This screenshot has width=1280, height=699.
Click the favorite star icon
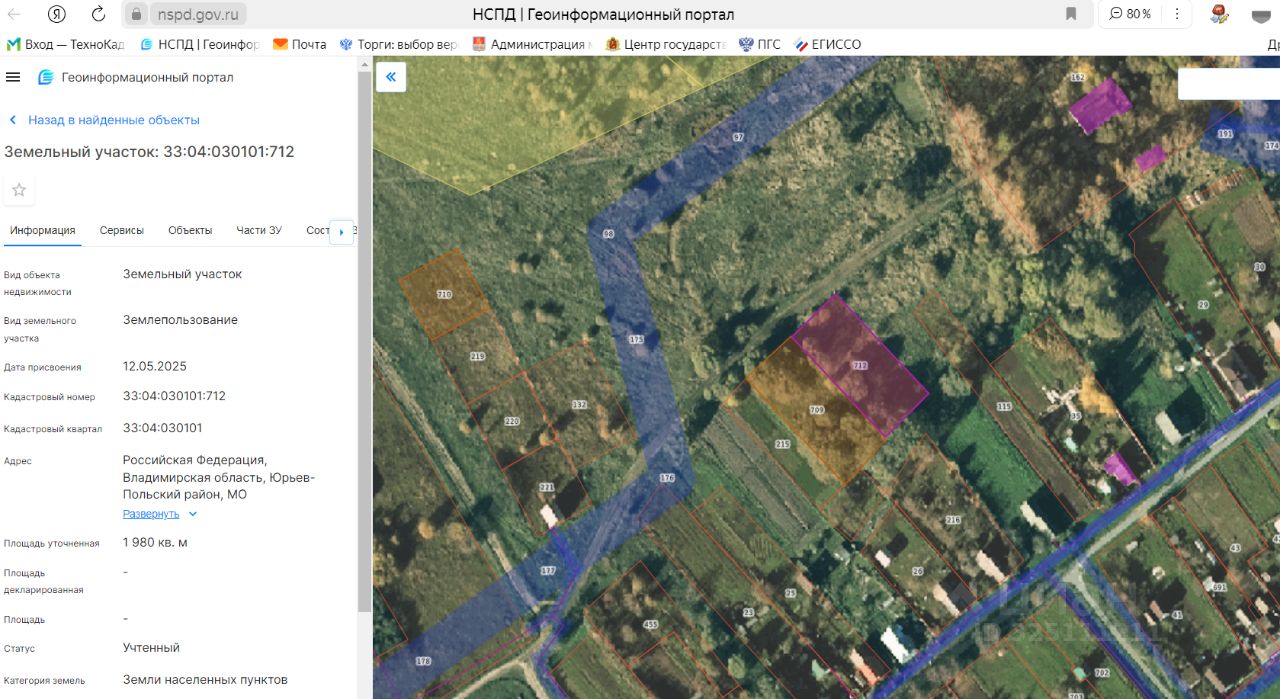click(19, 190)
